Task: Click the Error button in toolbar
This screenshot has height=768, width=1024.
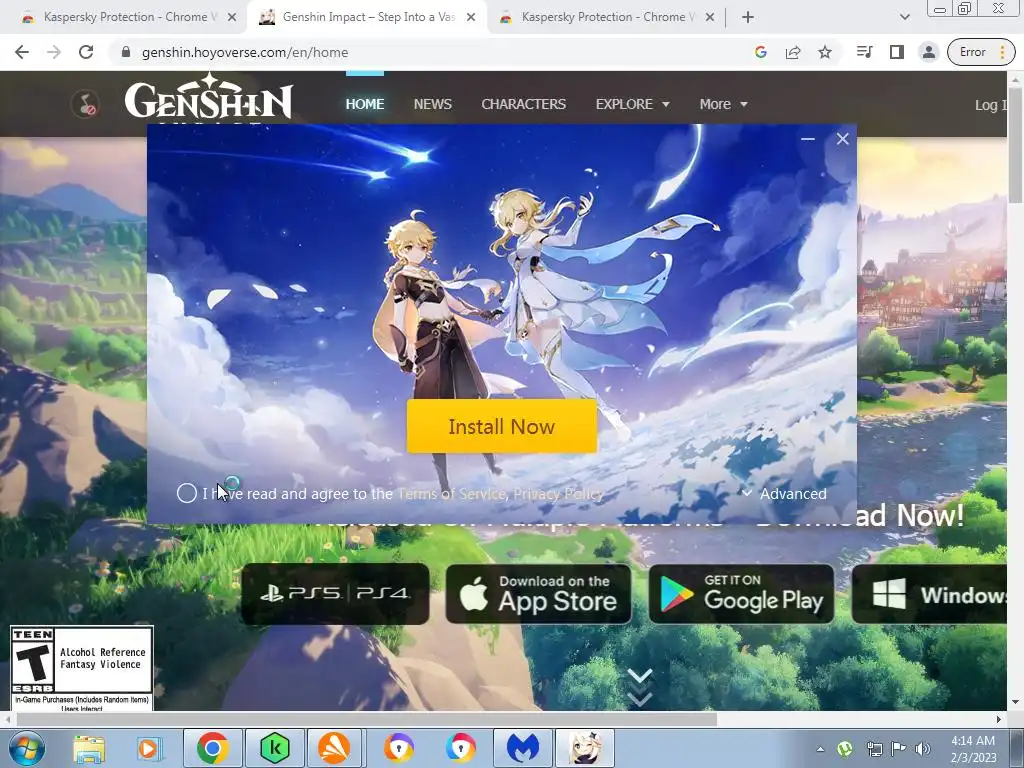Action: (981, 52)
